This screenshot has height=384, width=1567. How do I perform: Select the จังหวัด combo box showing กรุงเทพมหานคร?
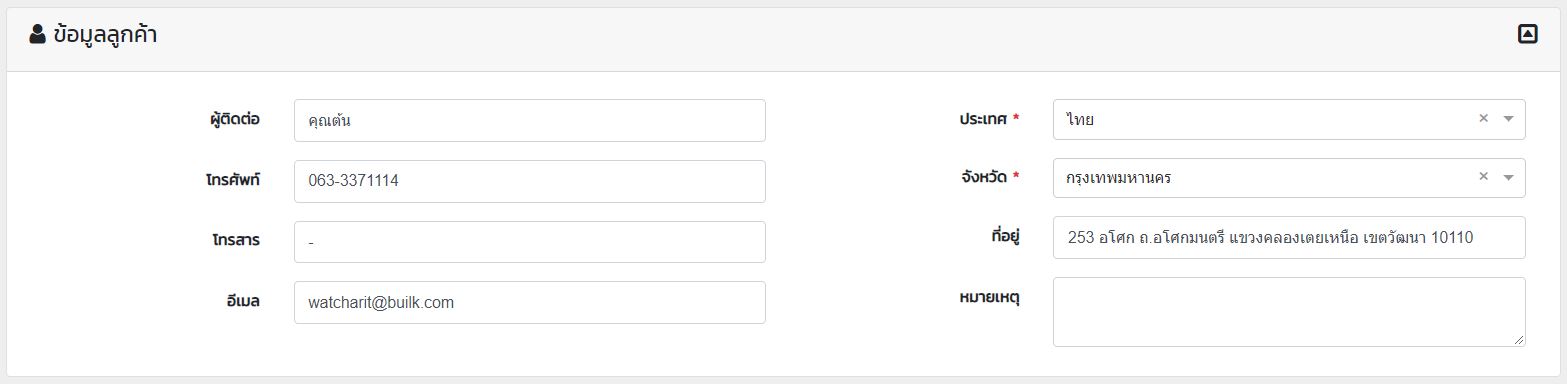pyautogui.click(x=1289, y=178)
